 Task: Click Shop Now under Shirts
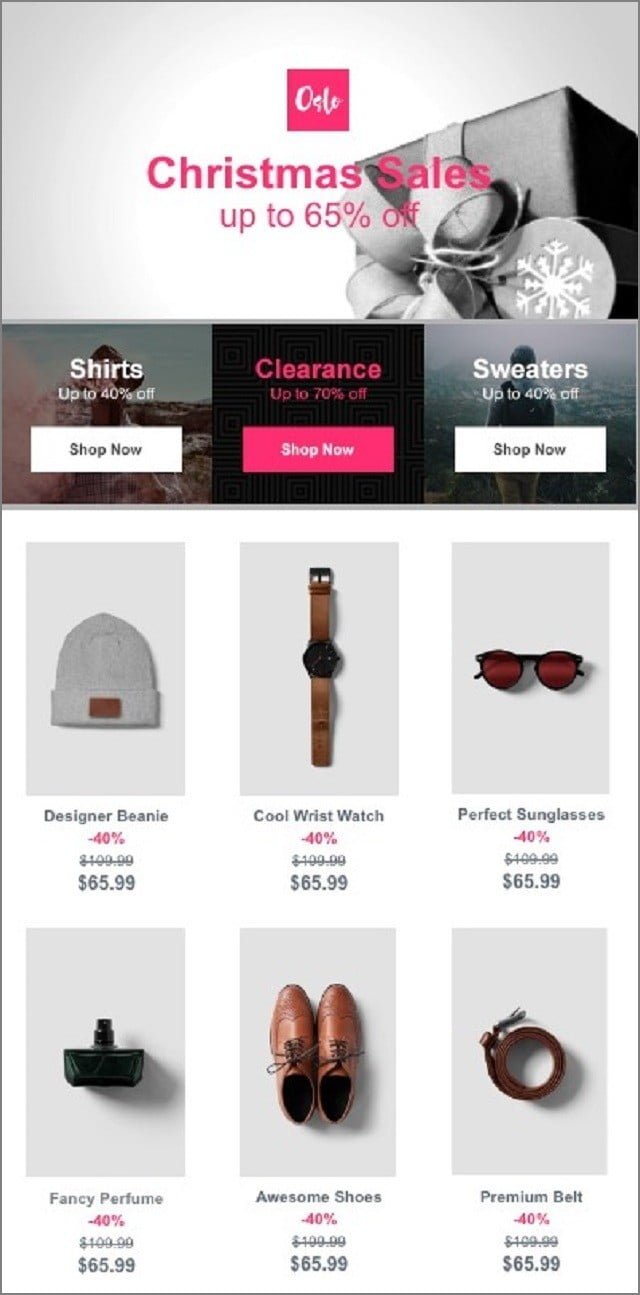pos(106,449)
